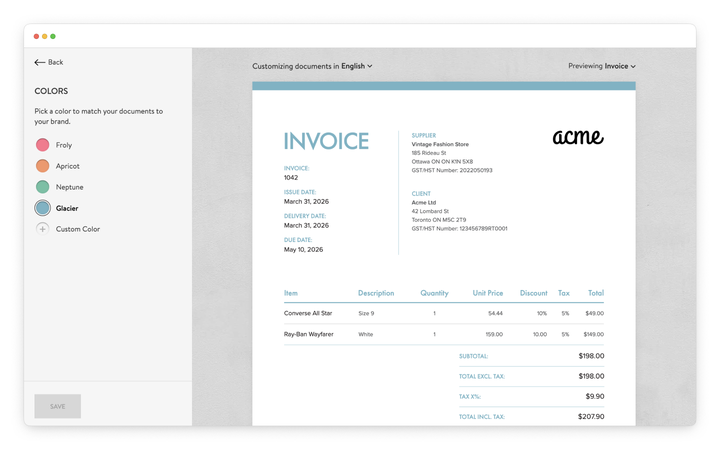Click the red close window button
This screenshot has height=450, width=720.
36,36
